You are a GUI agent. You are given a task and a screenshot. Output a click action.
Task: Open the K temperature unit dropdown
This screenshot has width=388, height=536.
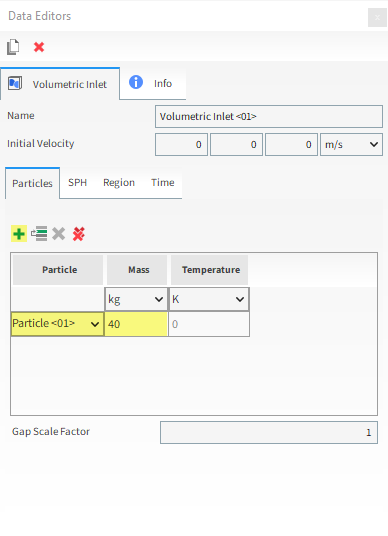click(x=209, y=299)
